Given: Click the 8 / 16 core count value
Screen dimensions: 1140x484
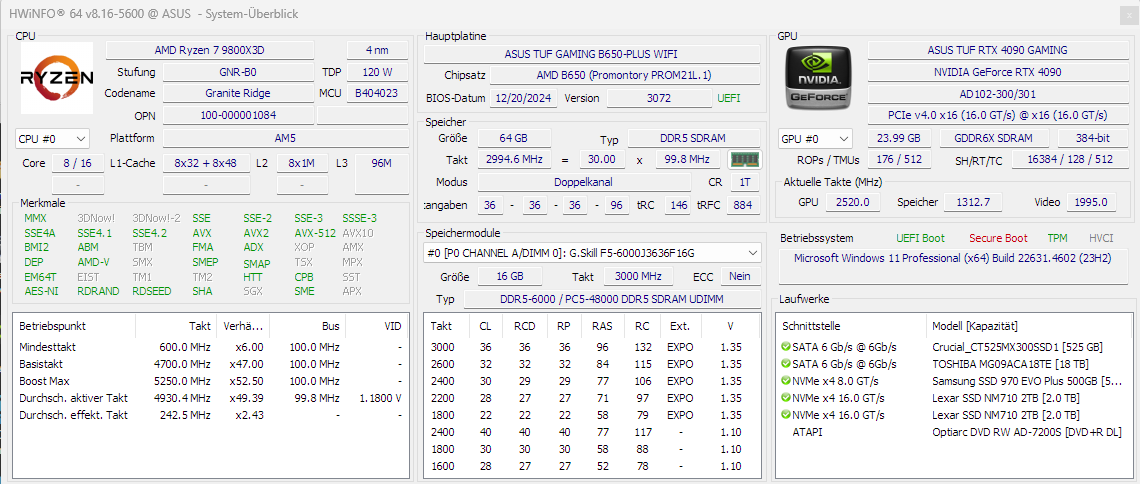Looking at the screenshot, I should click(x=78, y=163).
